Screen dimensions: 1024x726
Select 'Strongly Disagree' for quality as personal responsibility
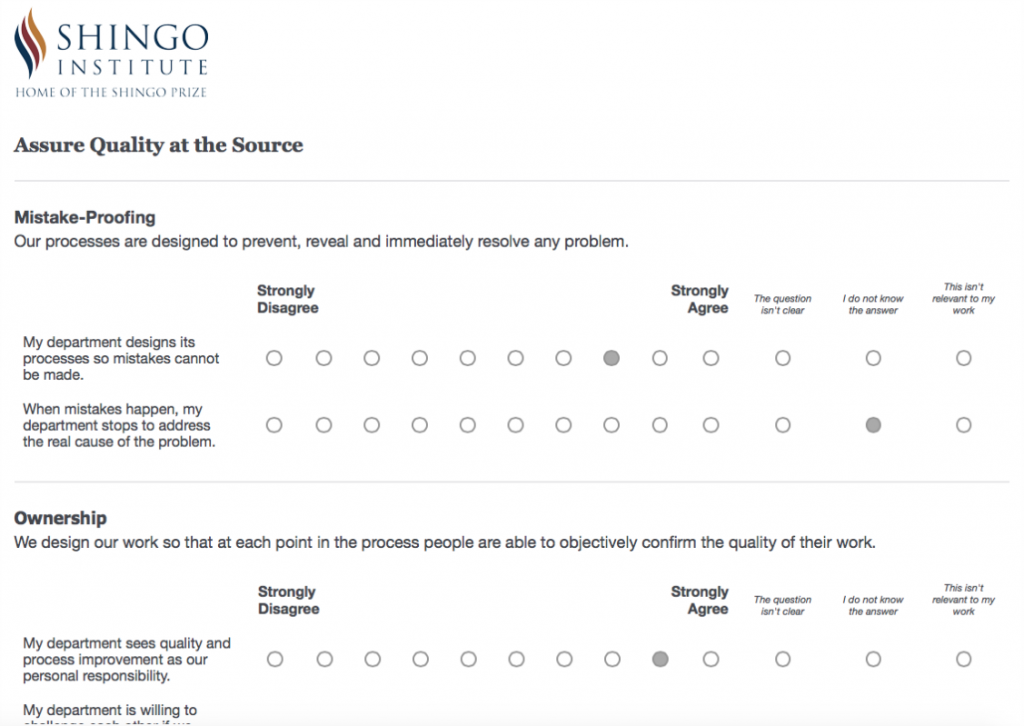click(274, 659)
